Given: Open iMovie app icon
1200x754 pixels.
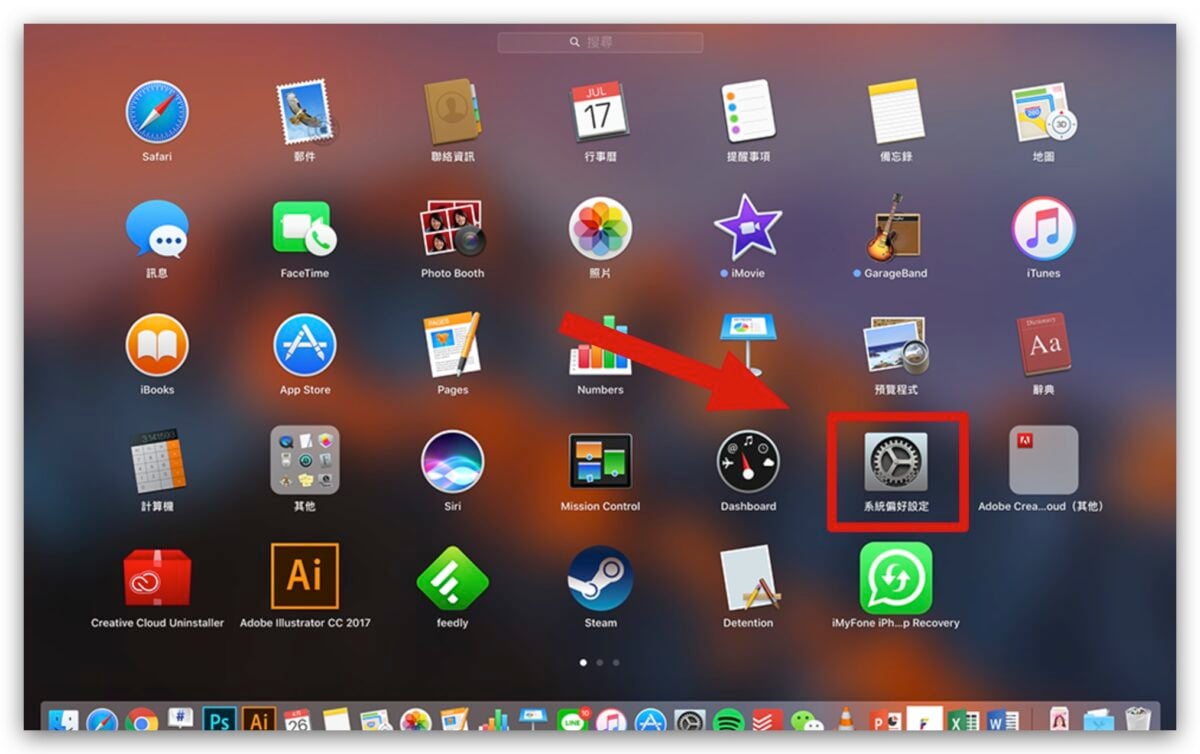Looking at the screenshot, I should coord(748,229).
